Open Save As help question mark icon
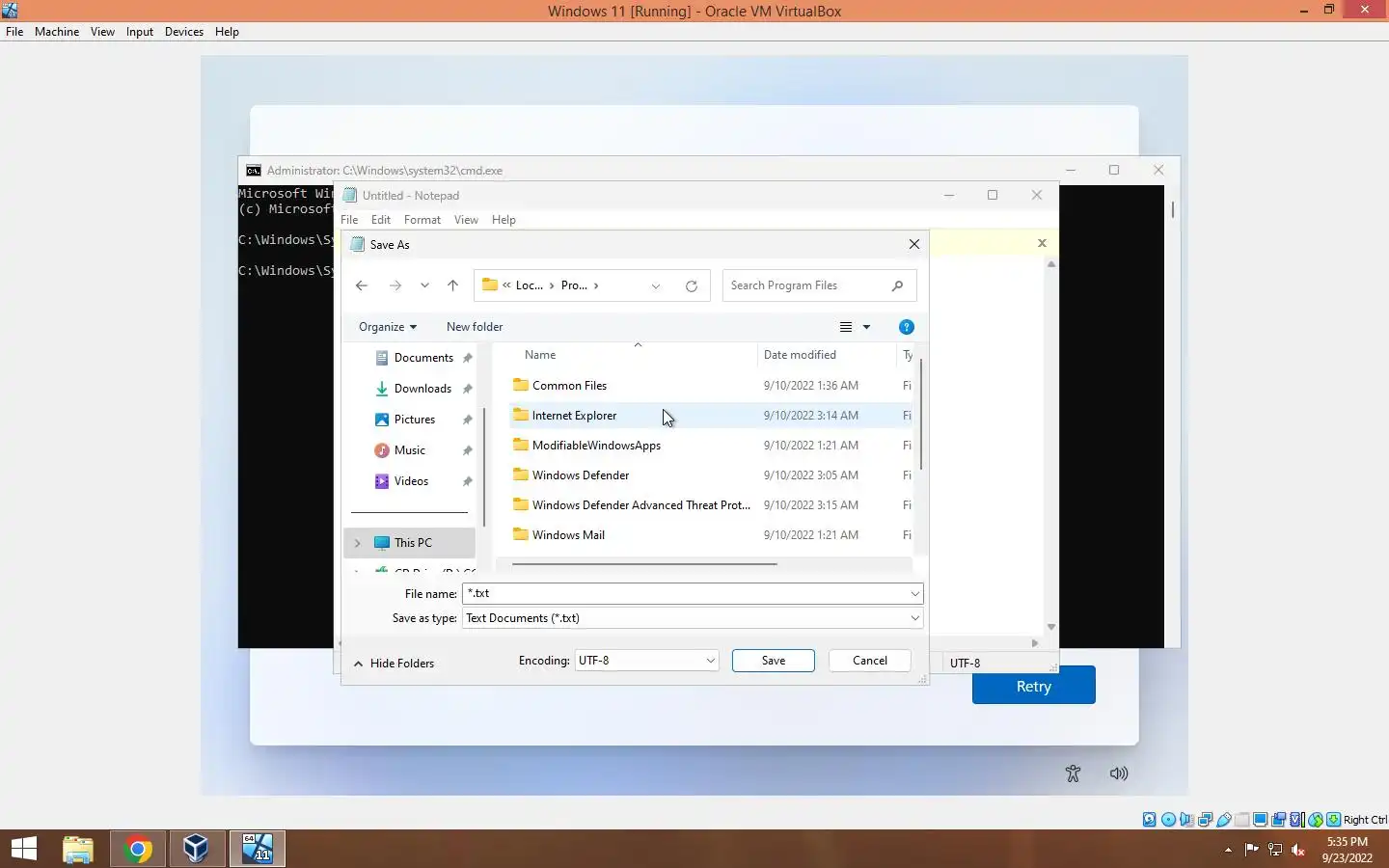Viewport: 1389px width, 868px height. pos(907,327)
